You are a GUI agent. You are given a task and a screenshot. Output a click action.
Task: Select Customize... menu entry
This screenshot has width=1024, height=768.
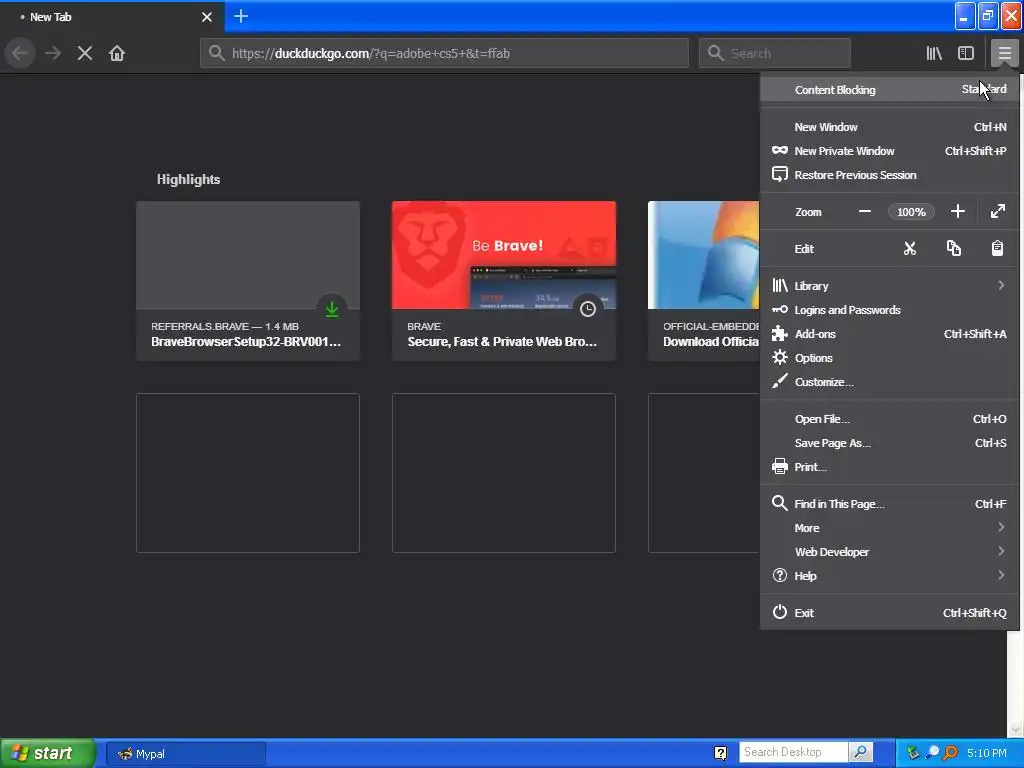[x=889, y=382]
